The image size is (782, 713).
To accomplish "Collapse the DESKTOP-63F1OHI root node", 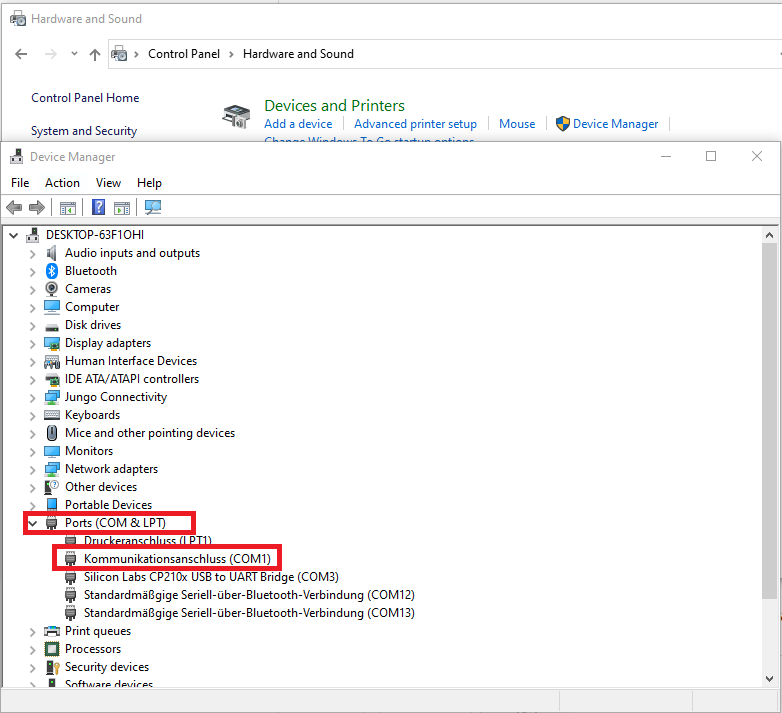I will click(x=13, y=235).
